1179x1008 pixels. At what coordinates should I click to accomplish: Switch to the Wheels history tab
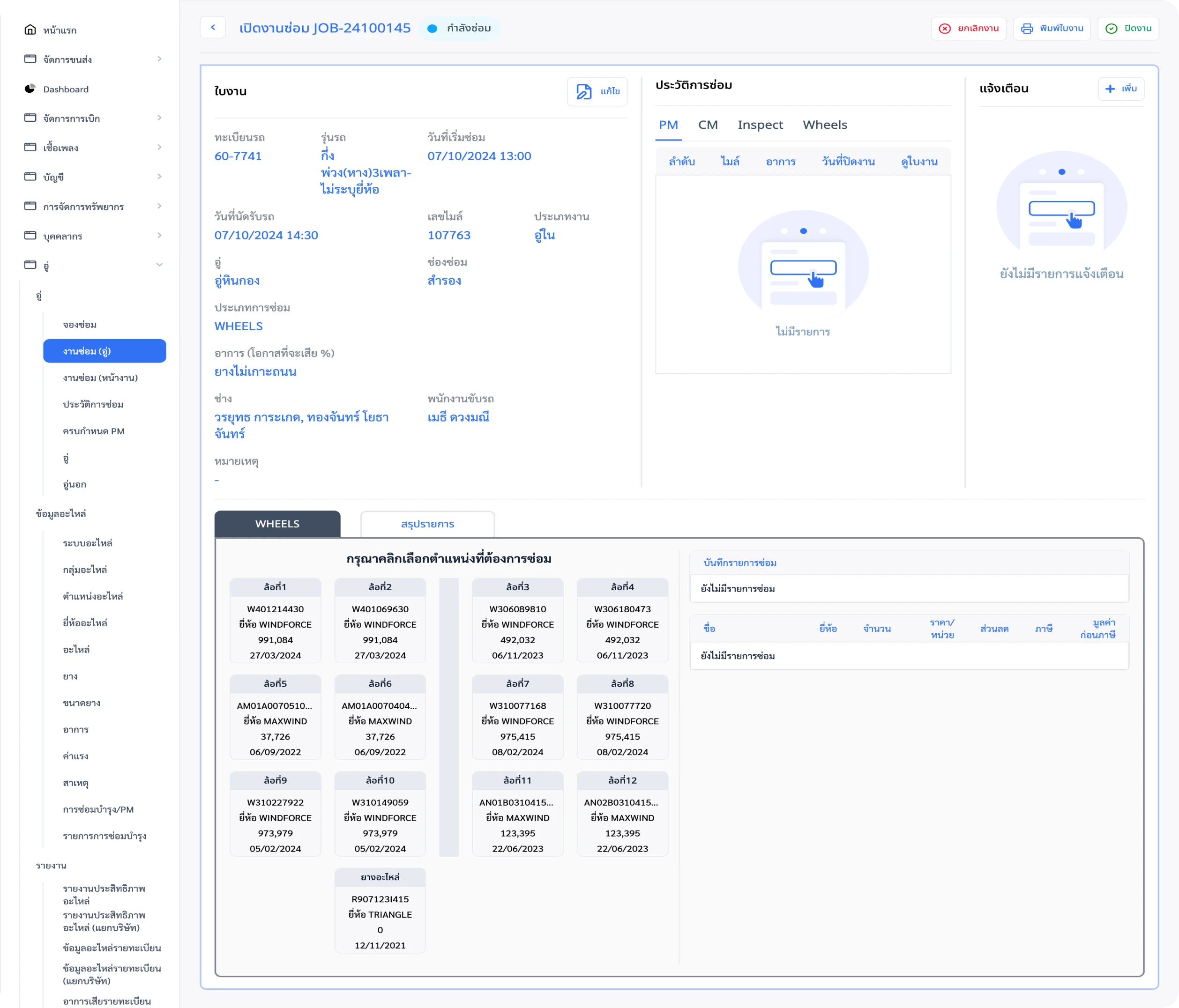tap(825, 125)
